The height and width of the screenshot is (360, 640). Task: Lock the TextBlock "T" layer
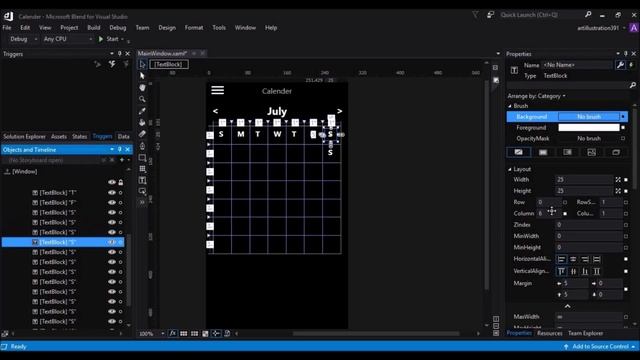pyautogui.click(x=120, y=193)
